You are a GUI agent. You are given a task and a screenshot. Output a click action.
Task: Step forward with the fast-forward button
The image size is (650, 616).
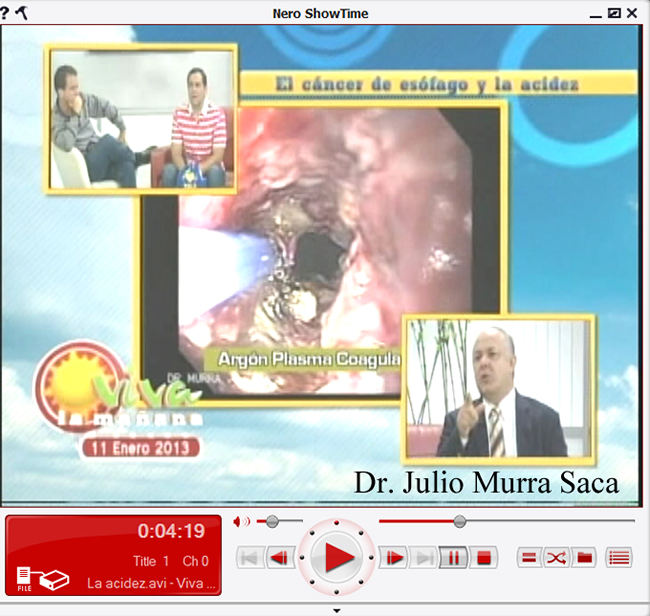(x=396, y=558)
